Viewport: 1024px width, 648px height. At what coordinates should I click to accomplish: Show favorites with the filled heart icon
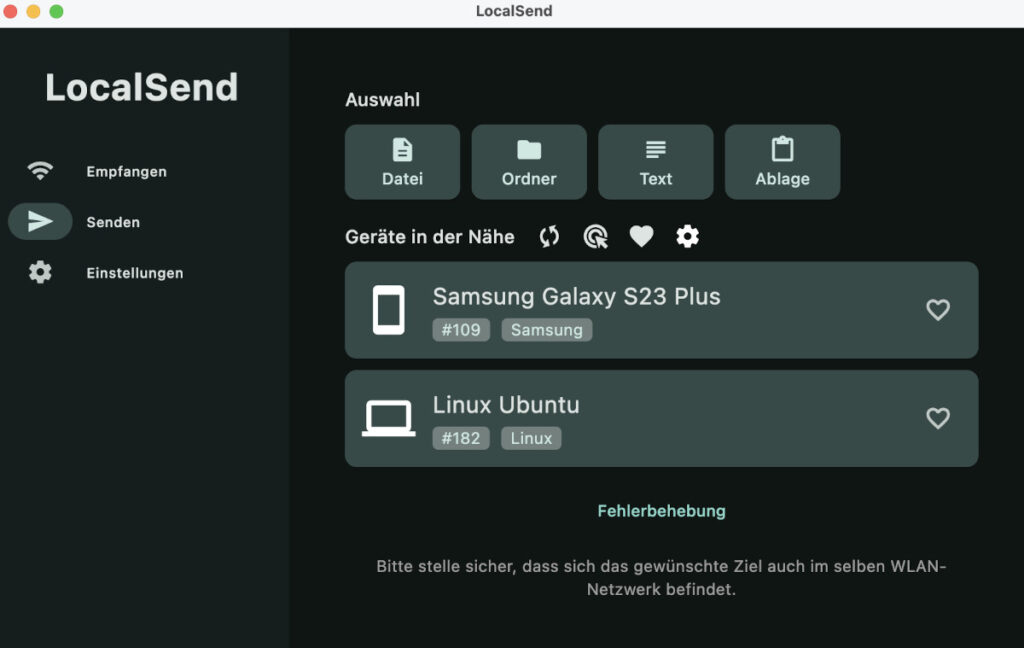(x=641, y=237)
